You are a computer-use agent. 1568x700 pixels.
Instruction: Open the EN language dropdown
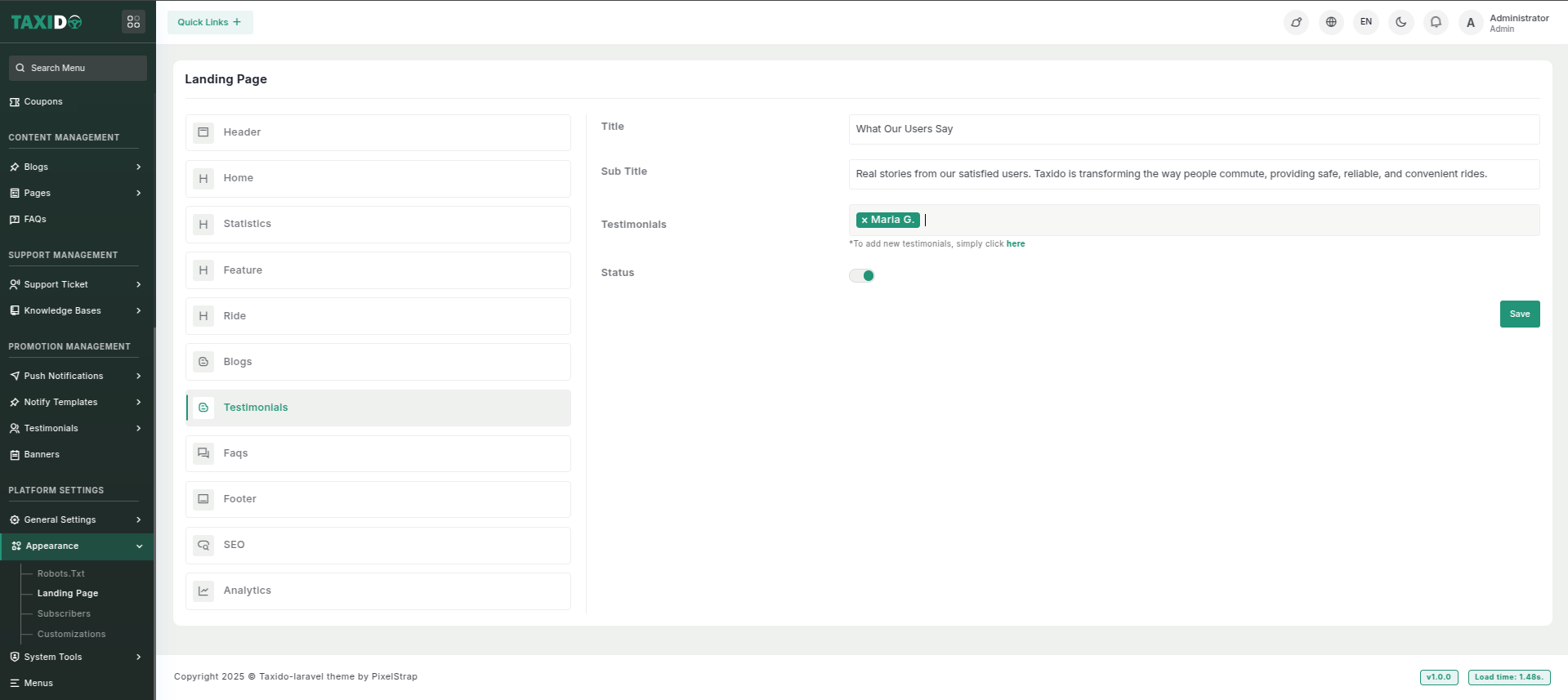(1366, 22)
